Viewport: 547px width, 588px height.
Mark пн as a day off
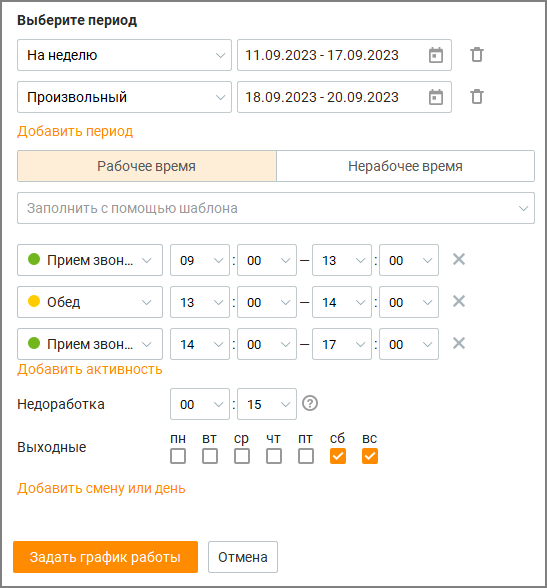pos(178,456)
